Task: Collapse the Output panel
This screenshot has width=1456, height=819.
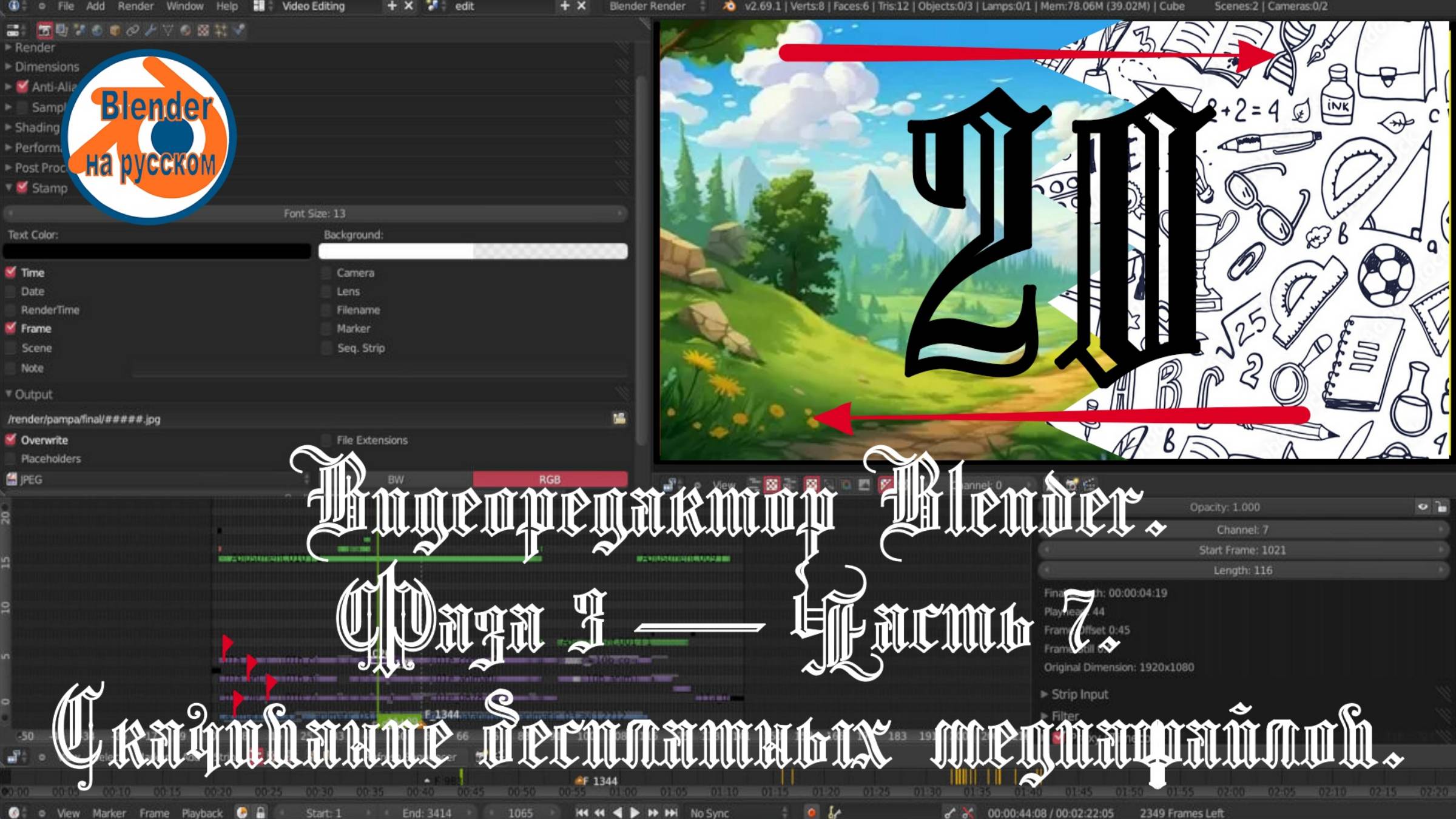Action: [33, 394]
